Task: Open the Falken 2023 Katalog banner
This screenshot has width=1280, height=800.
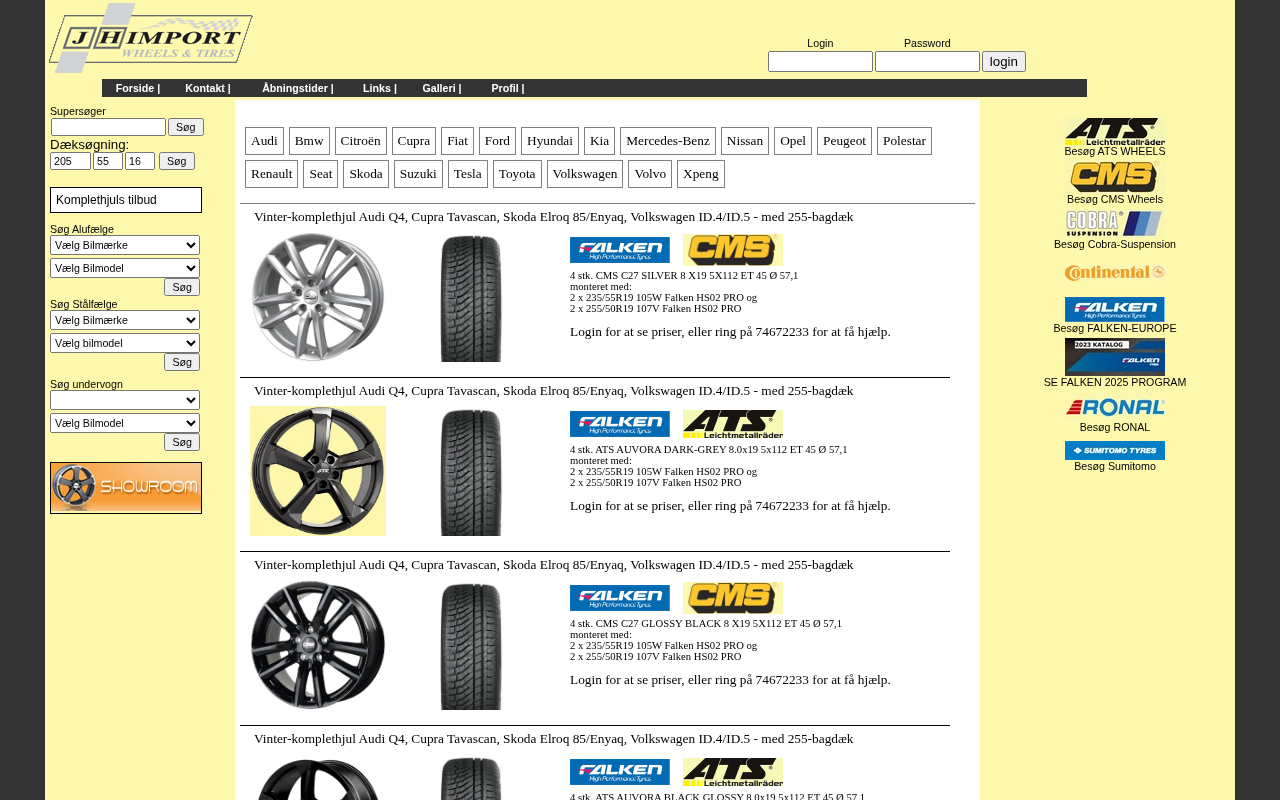Action: point(1115,357)
